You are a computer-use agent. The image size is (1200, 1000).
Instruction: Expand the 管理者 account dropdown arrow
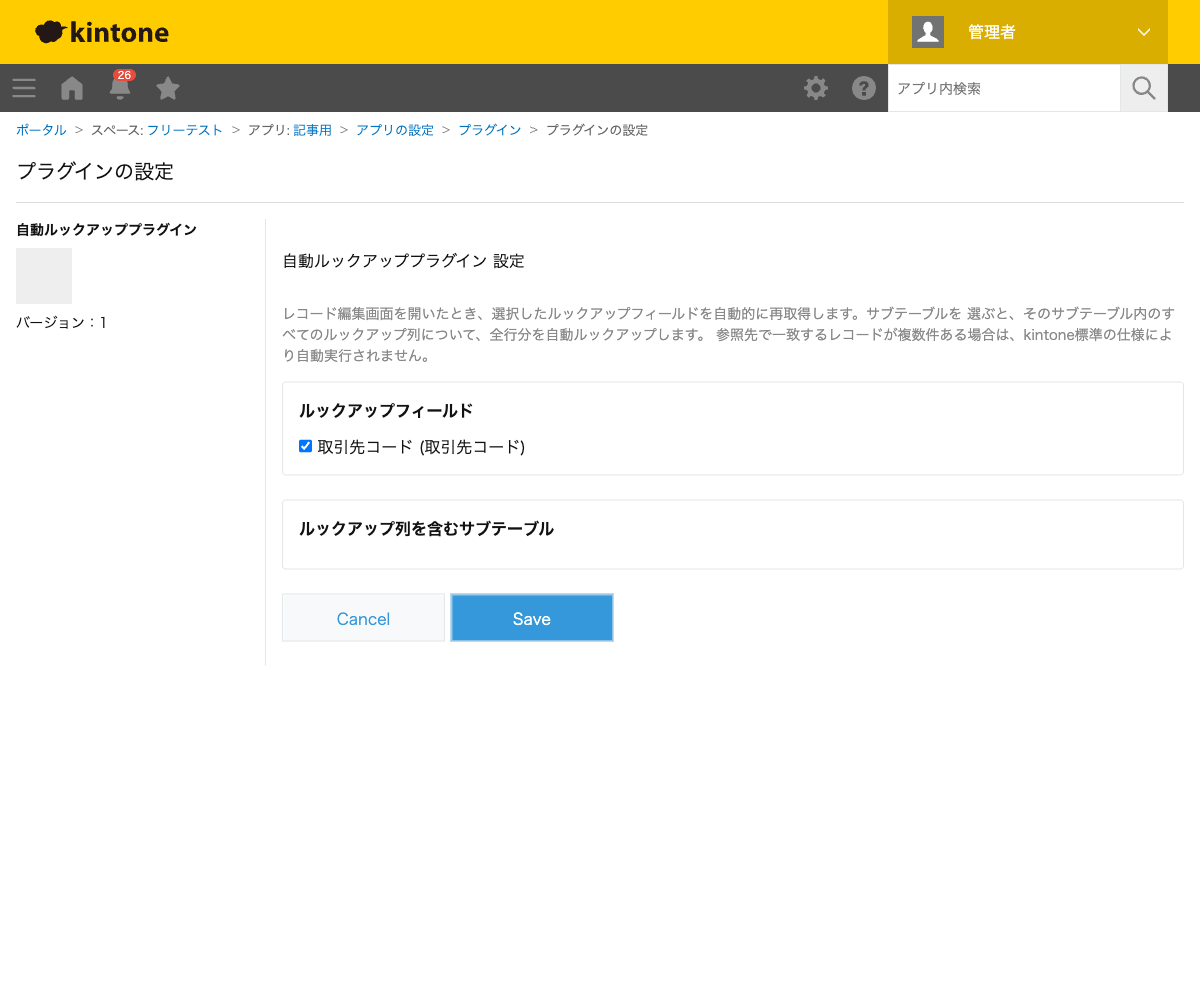tap(1144, 32)
